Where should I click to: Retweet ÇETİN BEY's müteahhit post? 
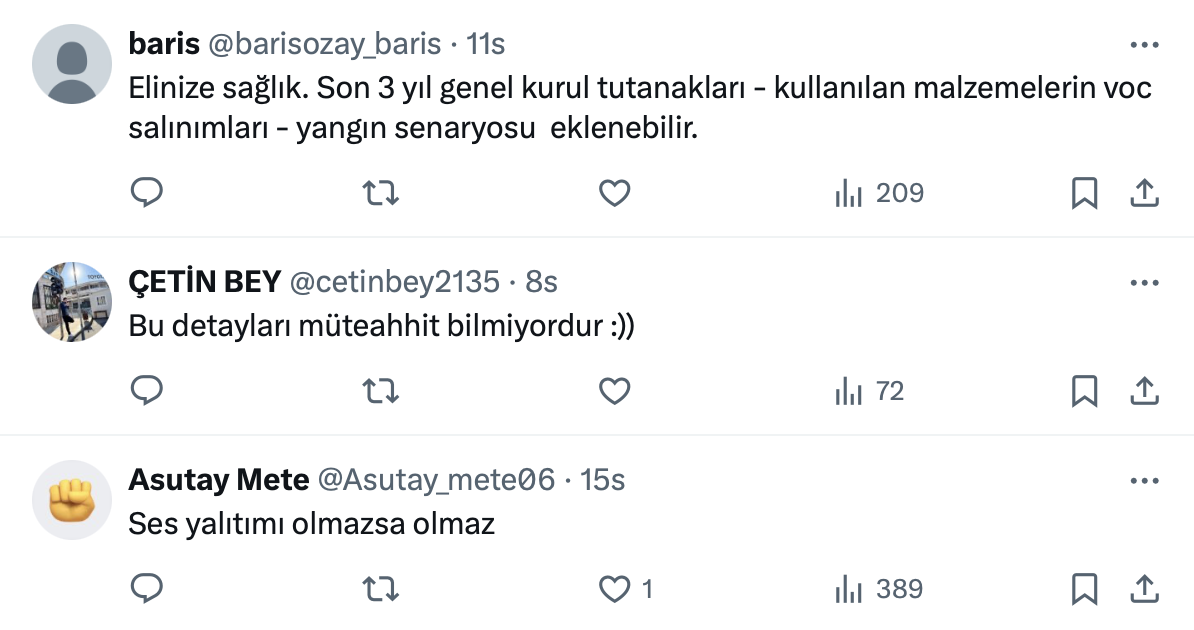[x=379, y=391]
